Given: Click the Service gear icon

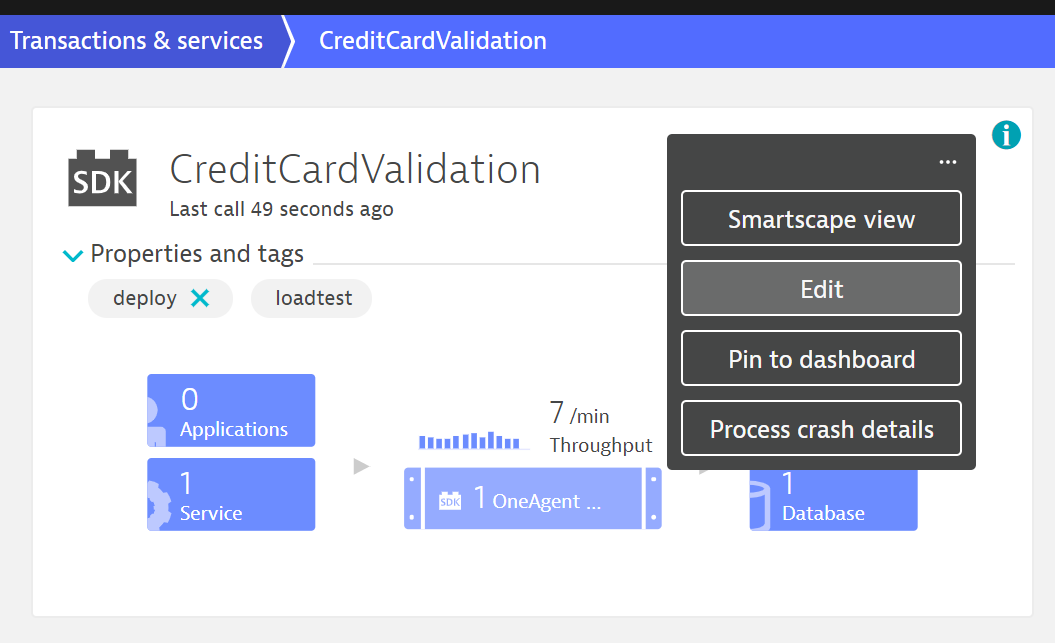Looking at the screenshot, I should pos(155,495).
